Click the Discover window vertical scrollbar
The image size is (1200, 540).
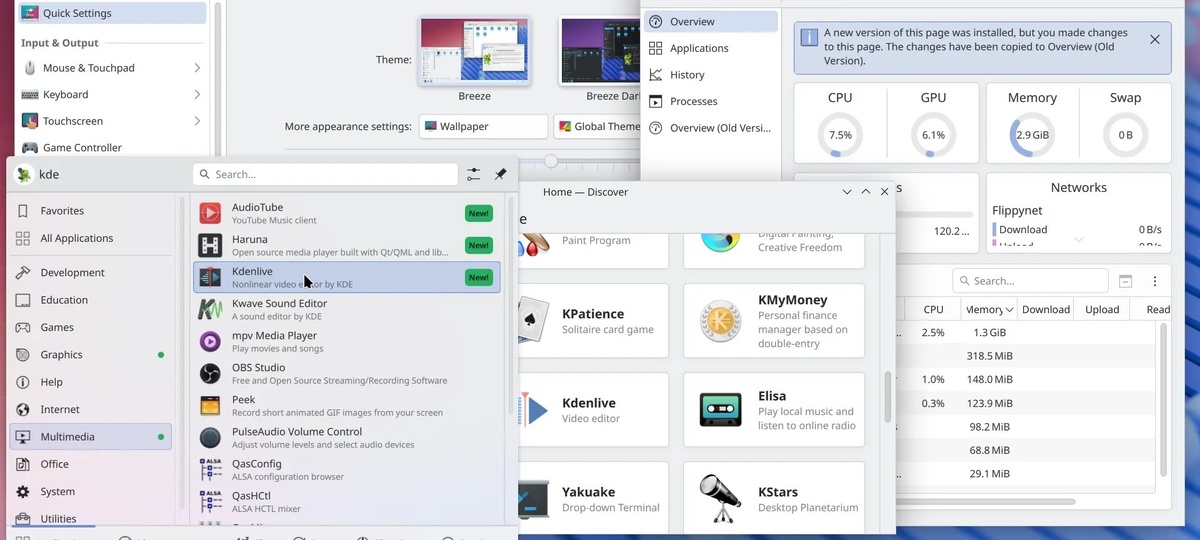[x=887, y=397]
